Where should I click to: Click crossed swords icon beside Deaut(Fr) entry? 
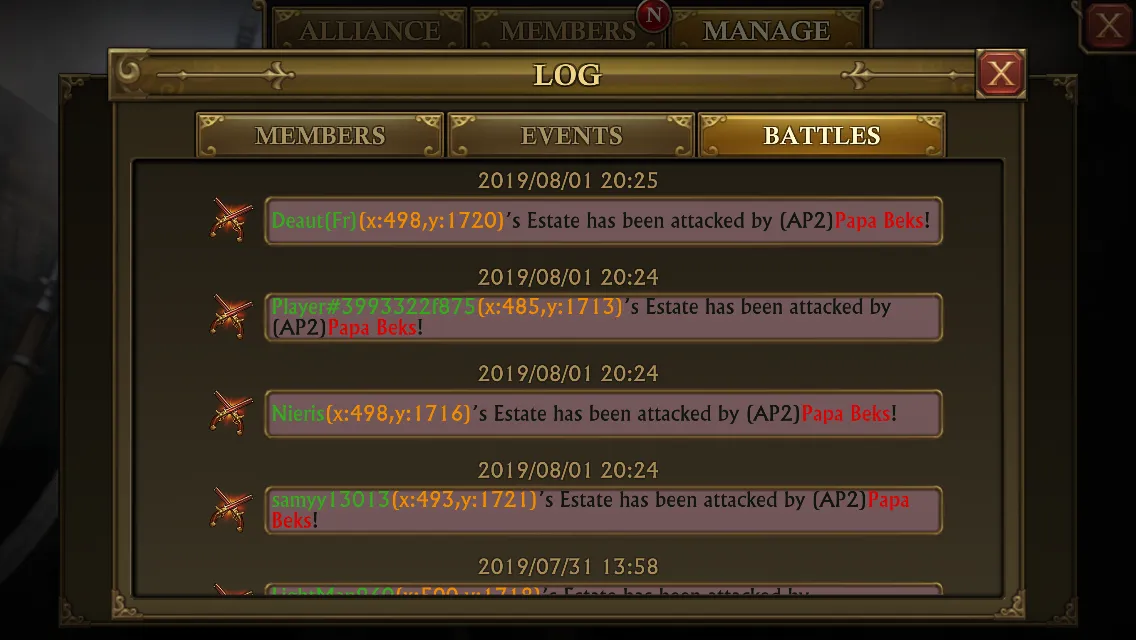pos(232,220)
